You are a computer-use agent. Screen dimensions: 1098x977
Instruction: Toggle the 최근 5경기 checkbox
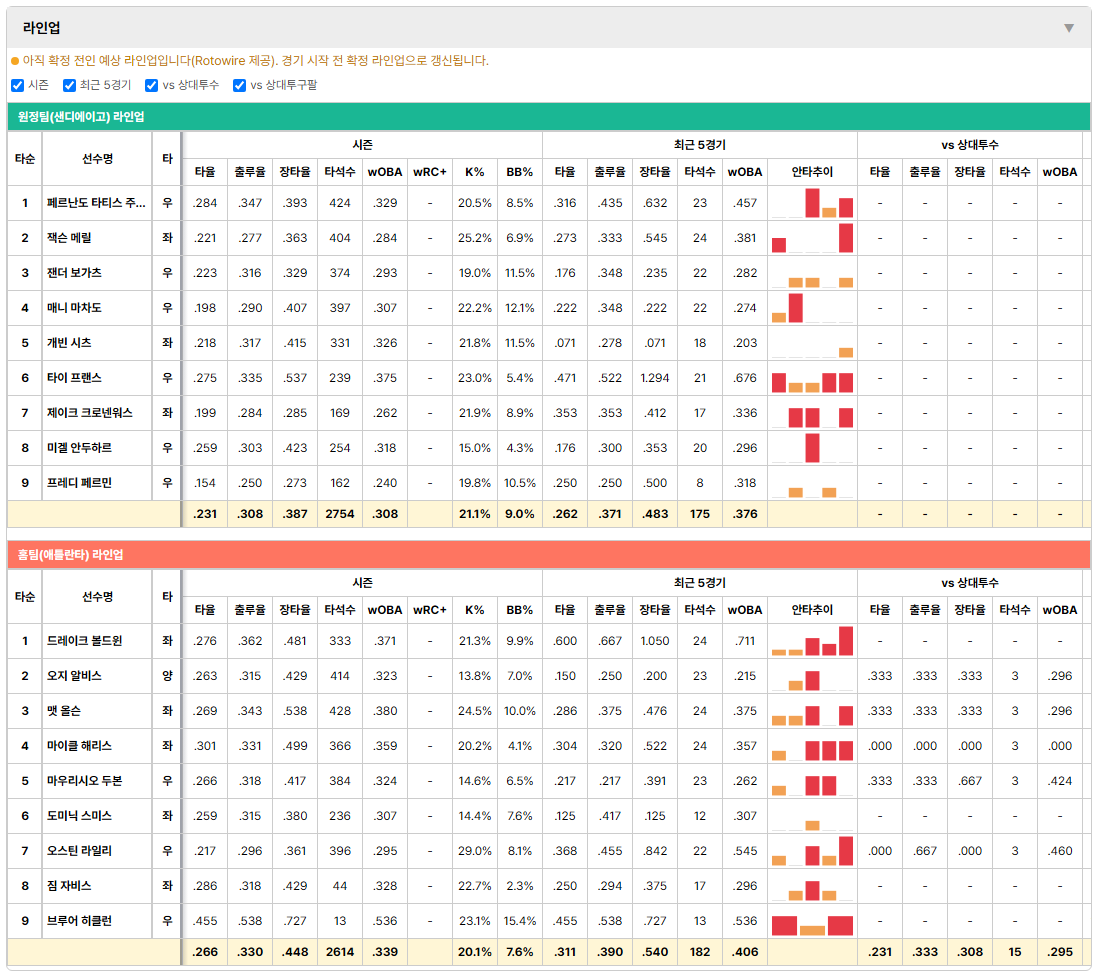tap(69, 85)
